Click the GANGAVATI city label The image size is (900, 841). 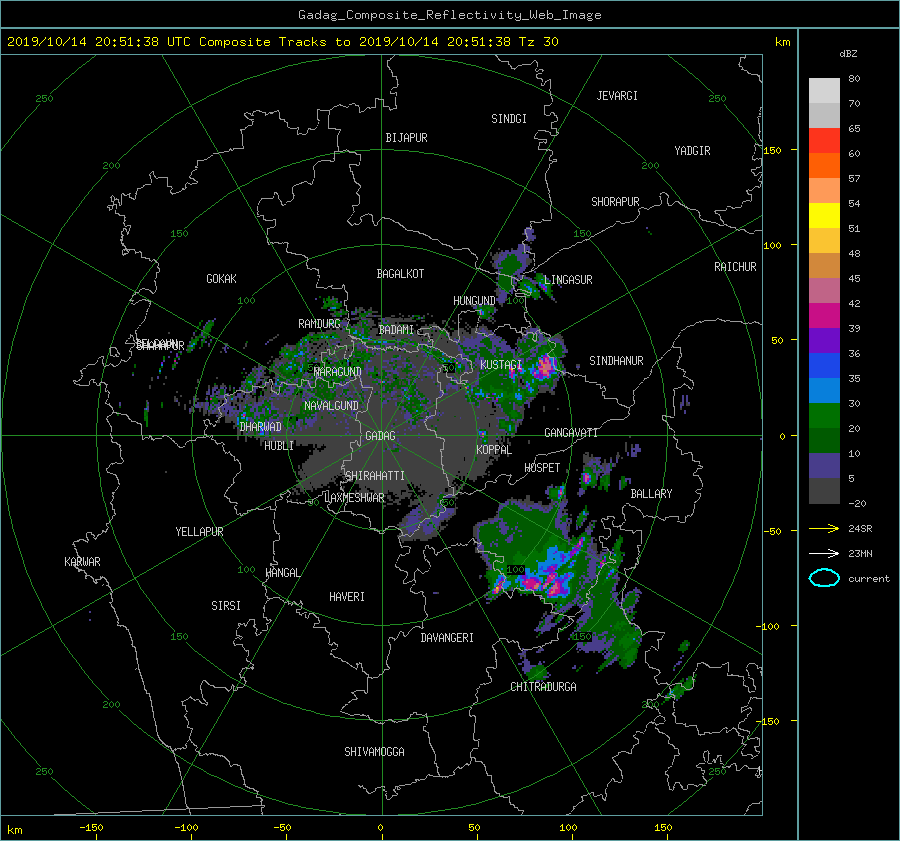(x=571, y=432)
